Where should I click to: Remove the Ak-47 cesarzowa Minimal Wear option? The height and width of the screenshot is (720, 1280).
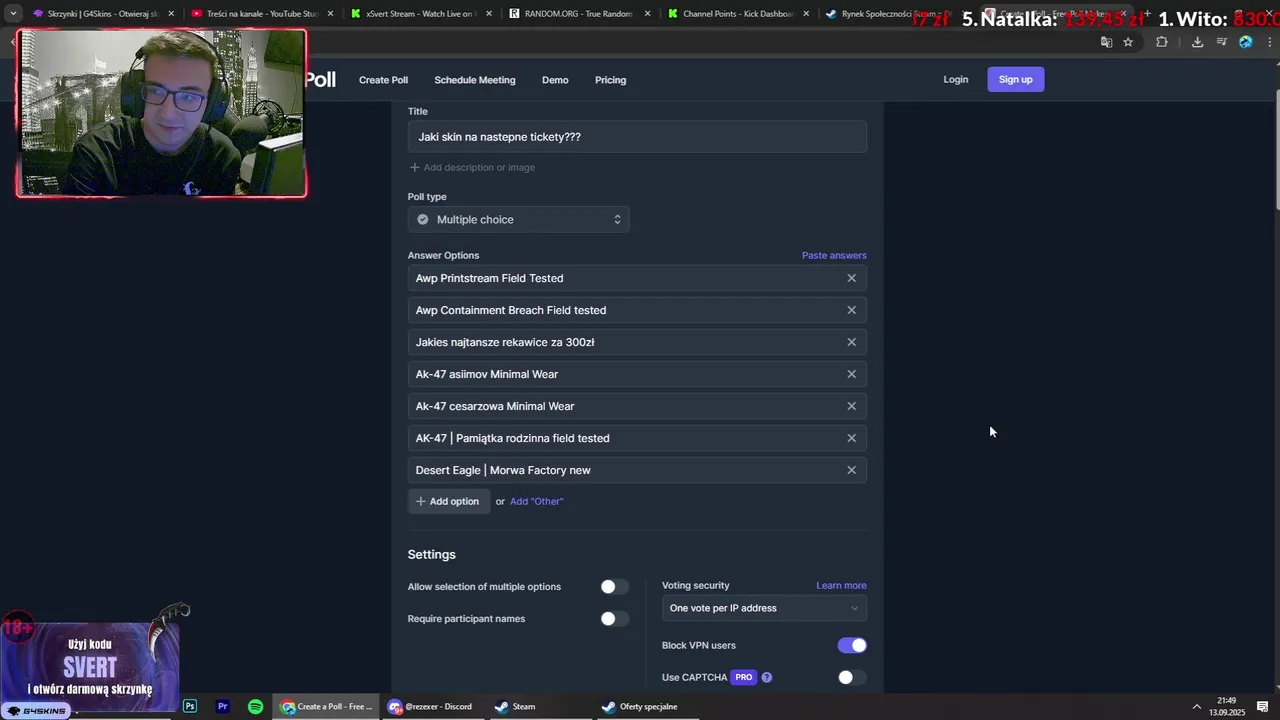[852, 406]
